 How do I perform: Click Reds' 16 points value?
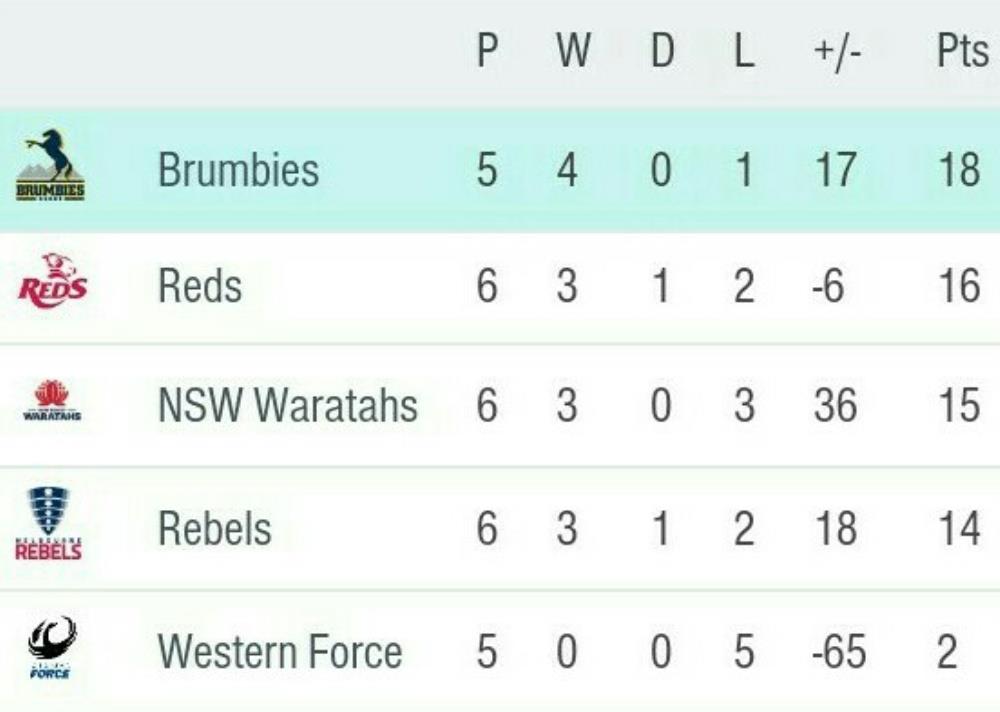coord(959,287)
